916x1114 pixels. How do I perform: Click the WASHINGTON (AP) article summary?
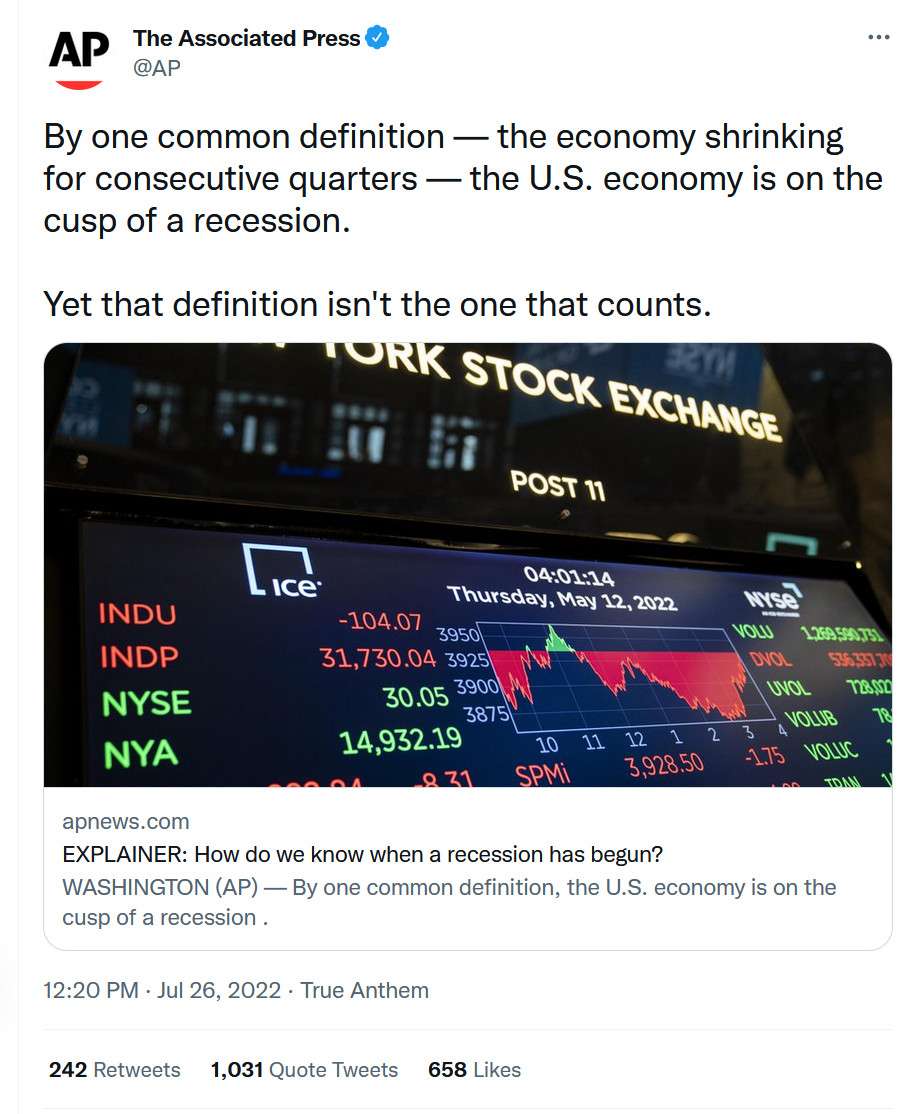pyautogui.click(x=449, y=902)
